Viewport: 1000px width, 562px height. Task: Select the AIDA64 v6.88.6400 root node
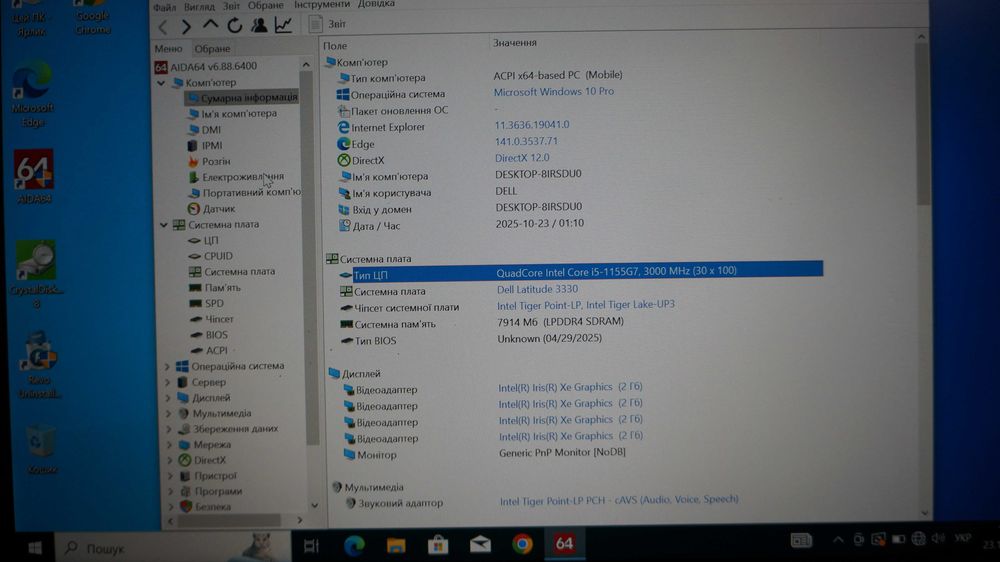click(206, 66)
